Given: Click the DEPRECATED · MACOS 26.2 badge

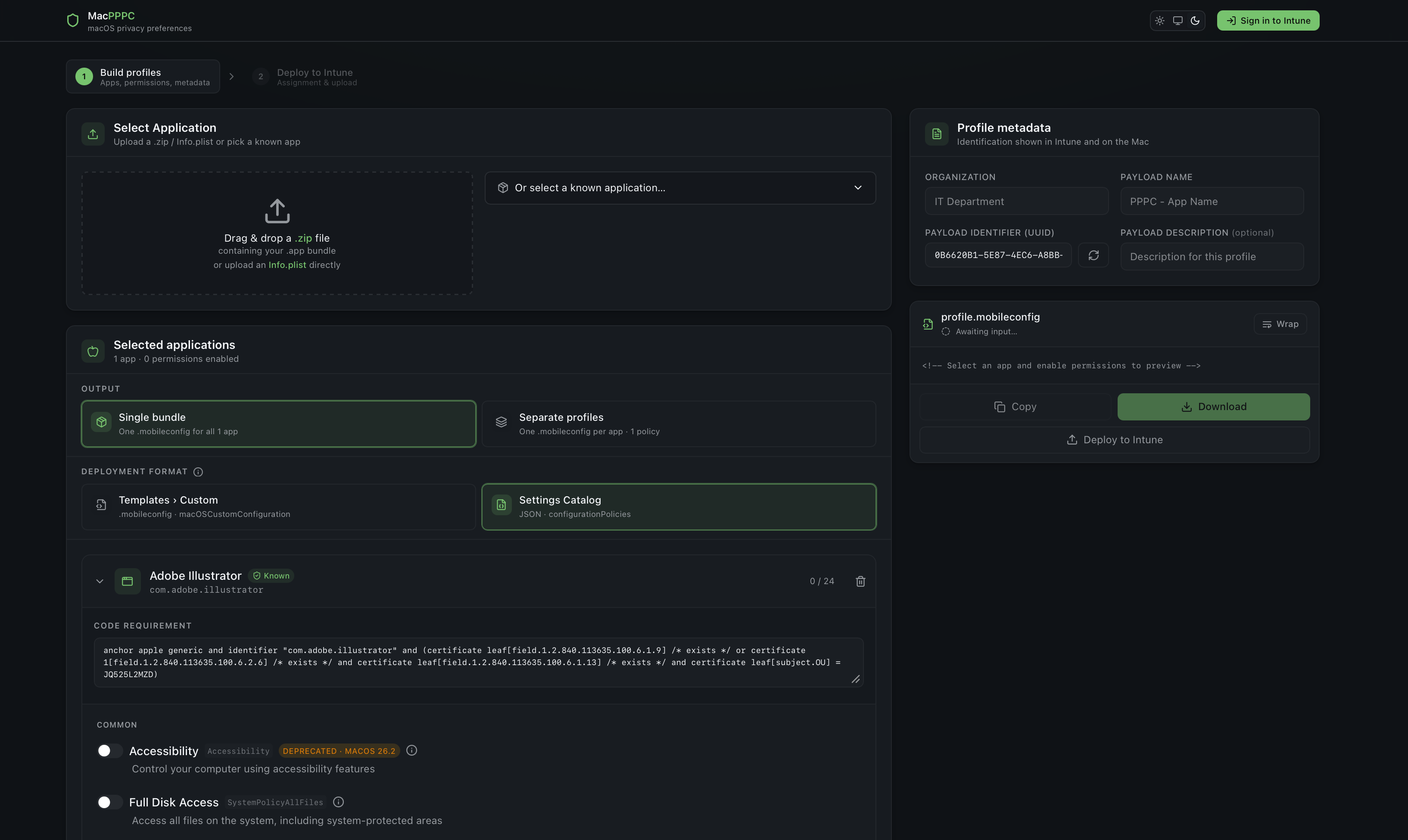Looking at the screenshot, I should [x=339, y=751].
